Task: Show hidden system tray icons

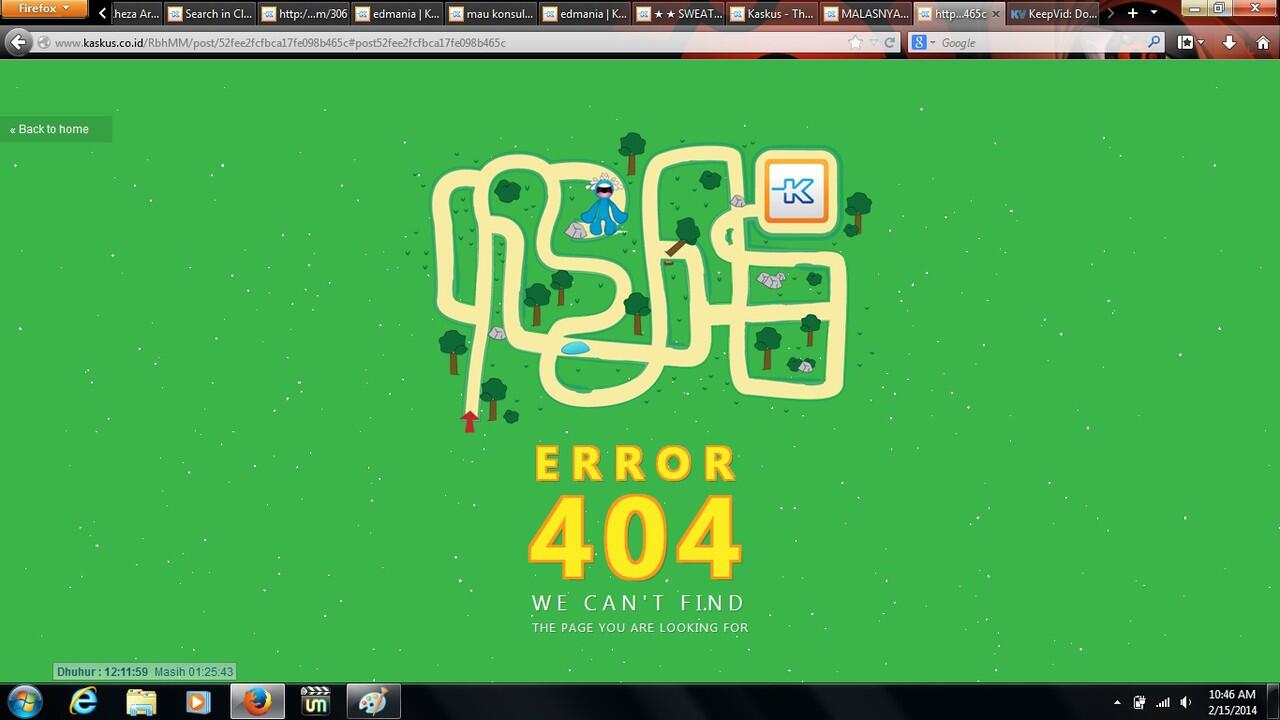Action: 1117,702
